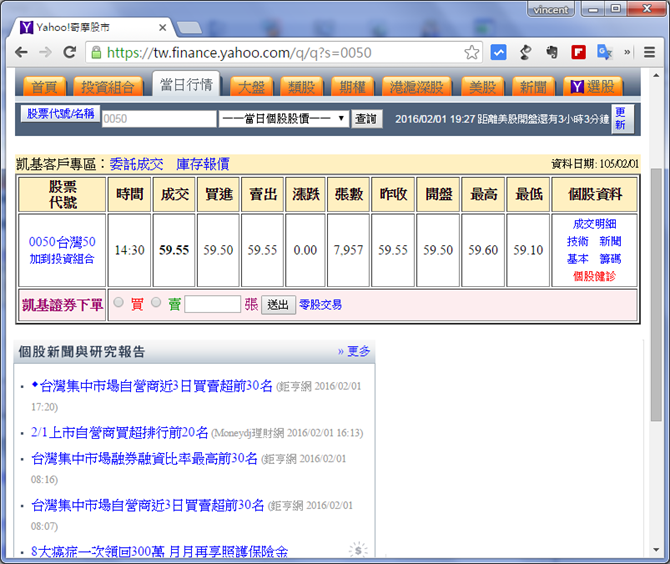Viewport: 670px width, 564px height.
Task: Click the 最低 value 59.10
Action: coord(528,250)
